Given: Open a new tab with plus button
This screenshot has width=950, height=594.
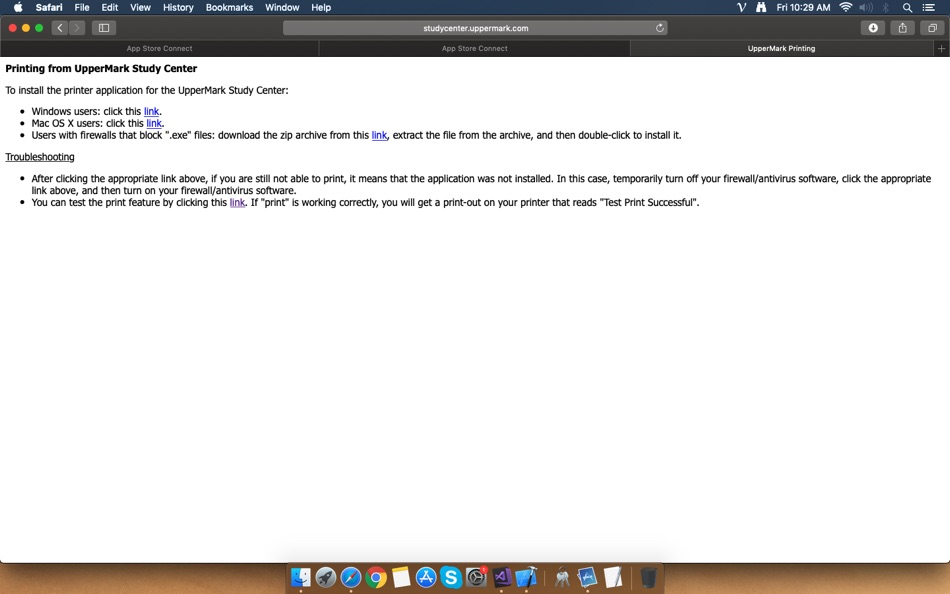Looking at the screenshot, I should [x=942, y=48].
